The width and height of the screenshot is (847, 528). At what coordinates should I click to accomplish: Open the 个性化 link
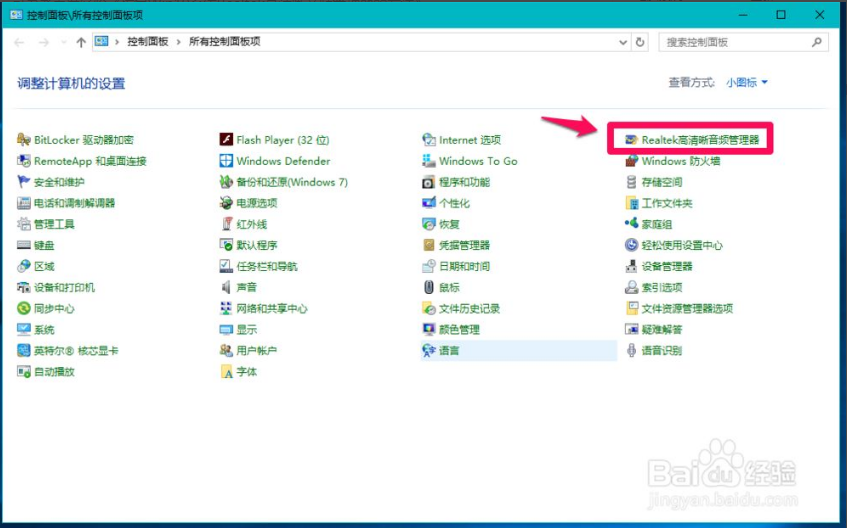[x=454, y=203]
